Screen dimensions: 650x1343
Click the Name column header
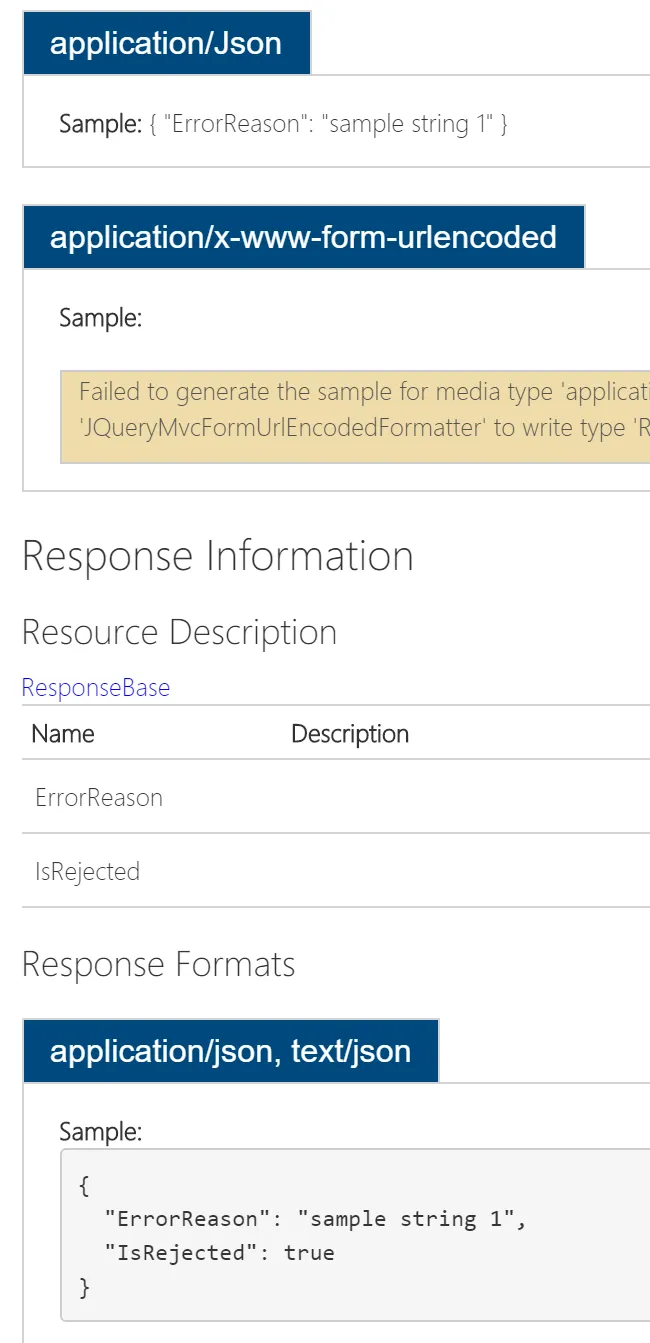pos(63,733)
